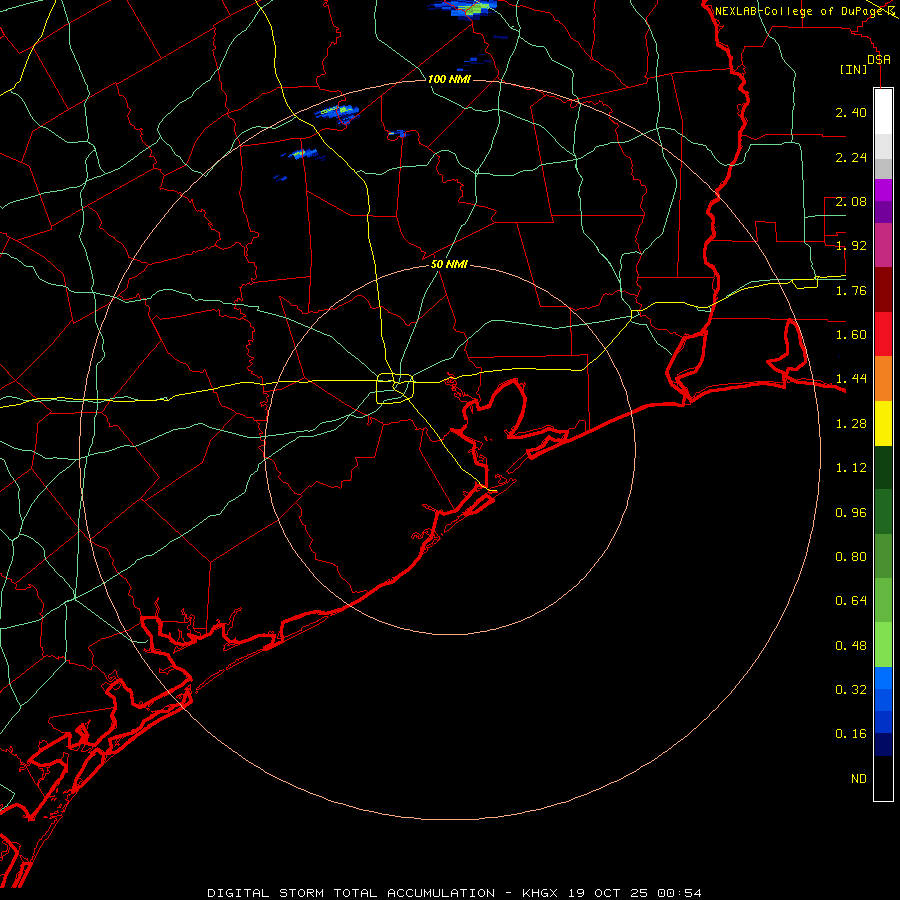Click the 0.96 legend value

(851, 513)
